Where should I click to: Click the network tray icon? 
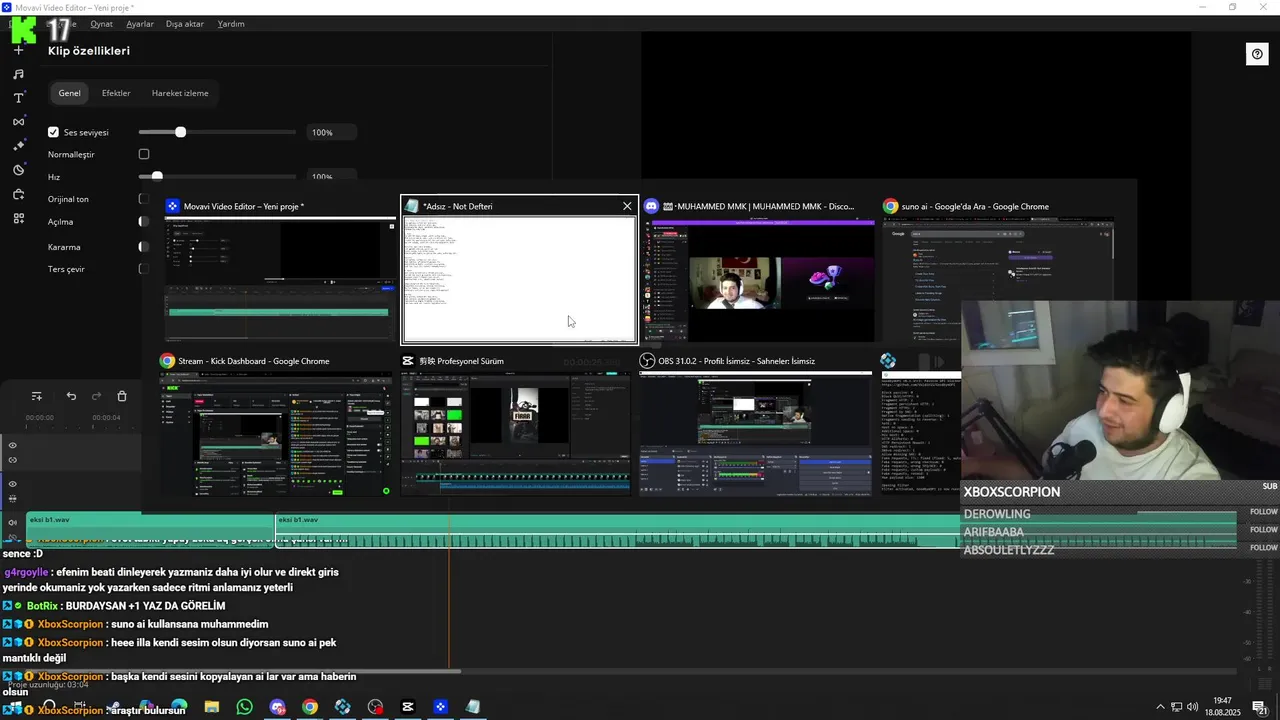tap(1177, 707)
